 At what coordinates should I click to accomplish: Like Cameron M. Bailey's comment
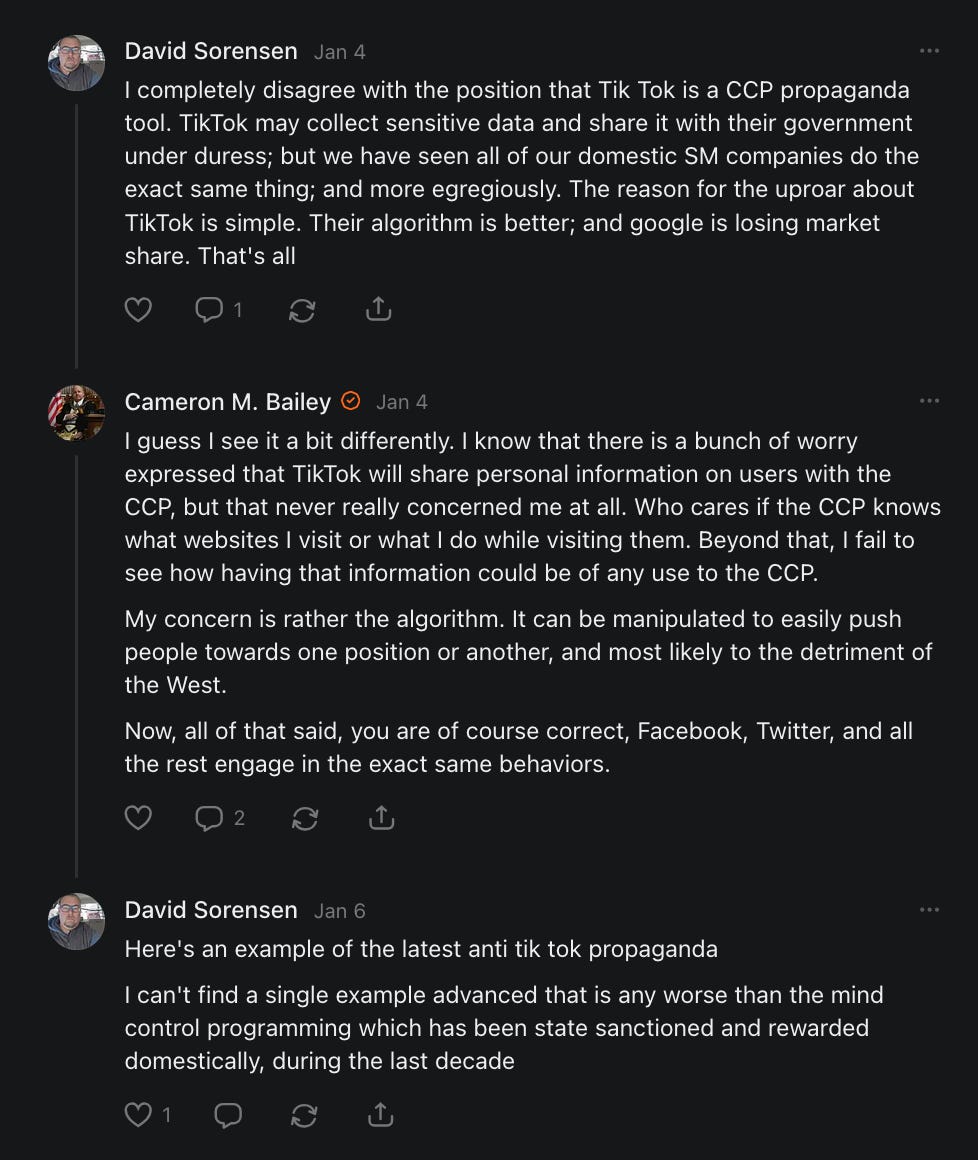pyautogui.click(x=138, y=818)
